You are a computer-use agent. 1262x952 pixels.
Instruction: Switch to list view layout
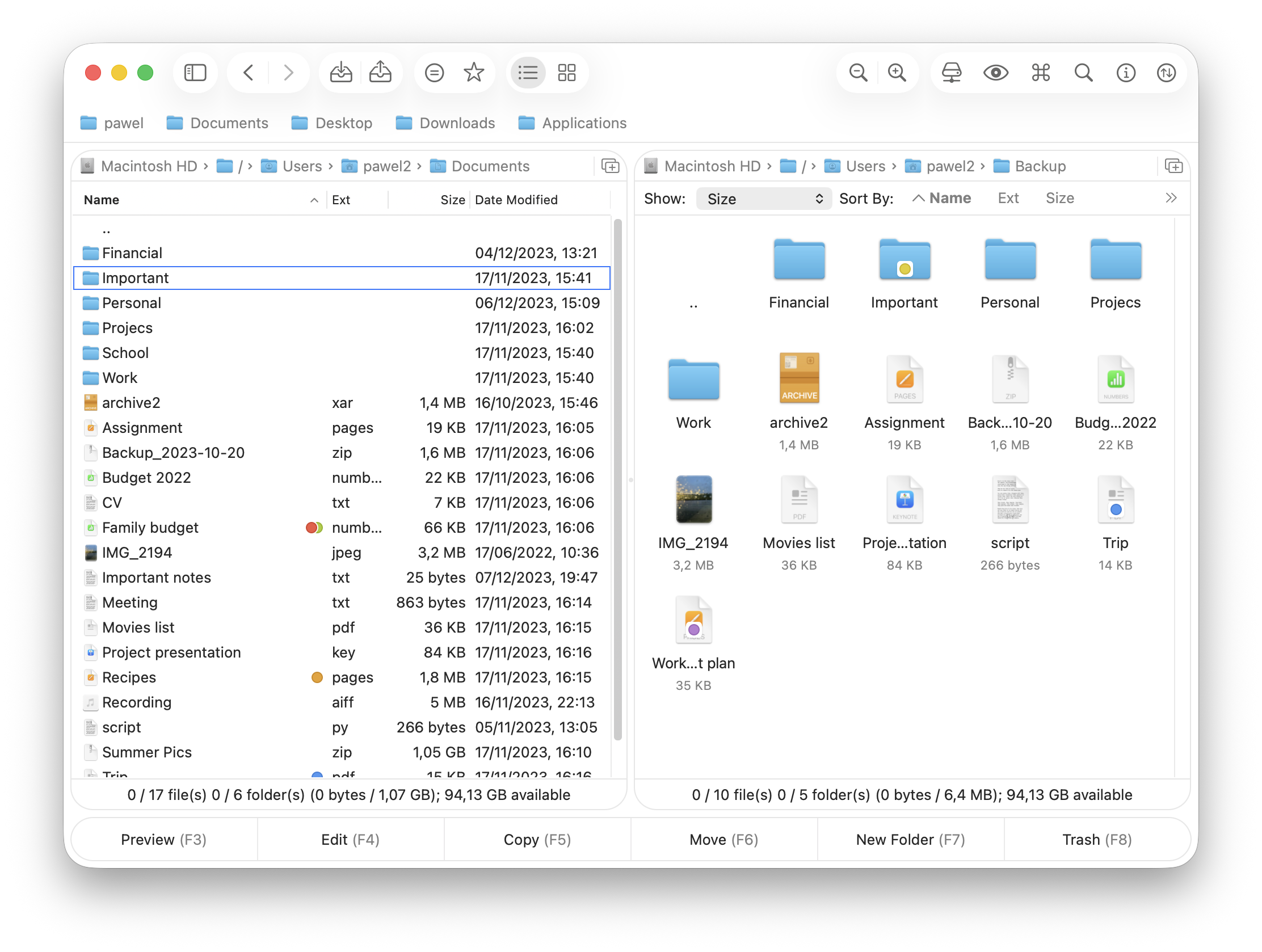527,73
